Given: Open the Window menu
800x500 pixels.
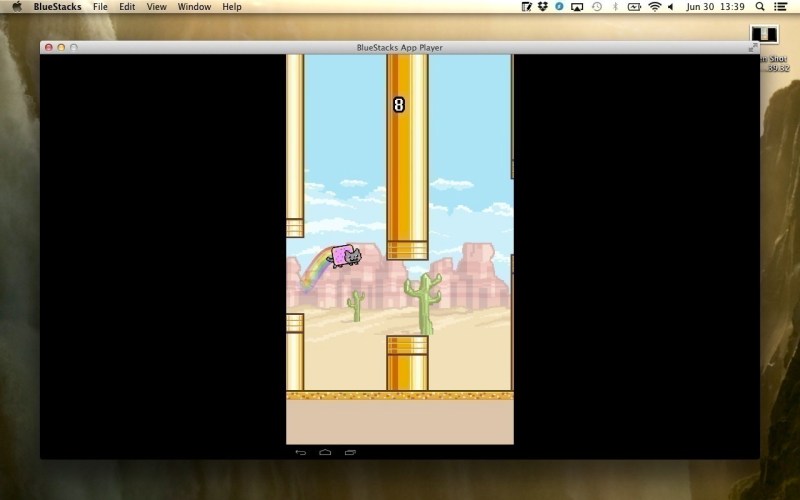Looking at the screenshot, I should (x=194, y=7).
